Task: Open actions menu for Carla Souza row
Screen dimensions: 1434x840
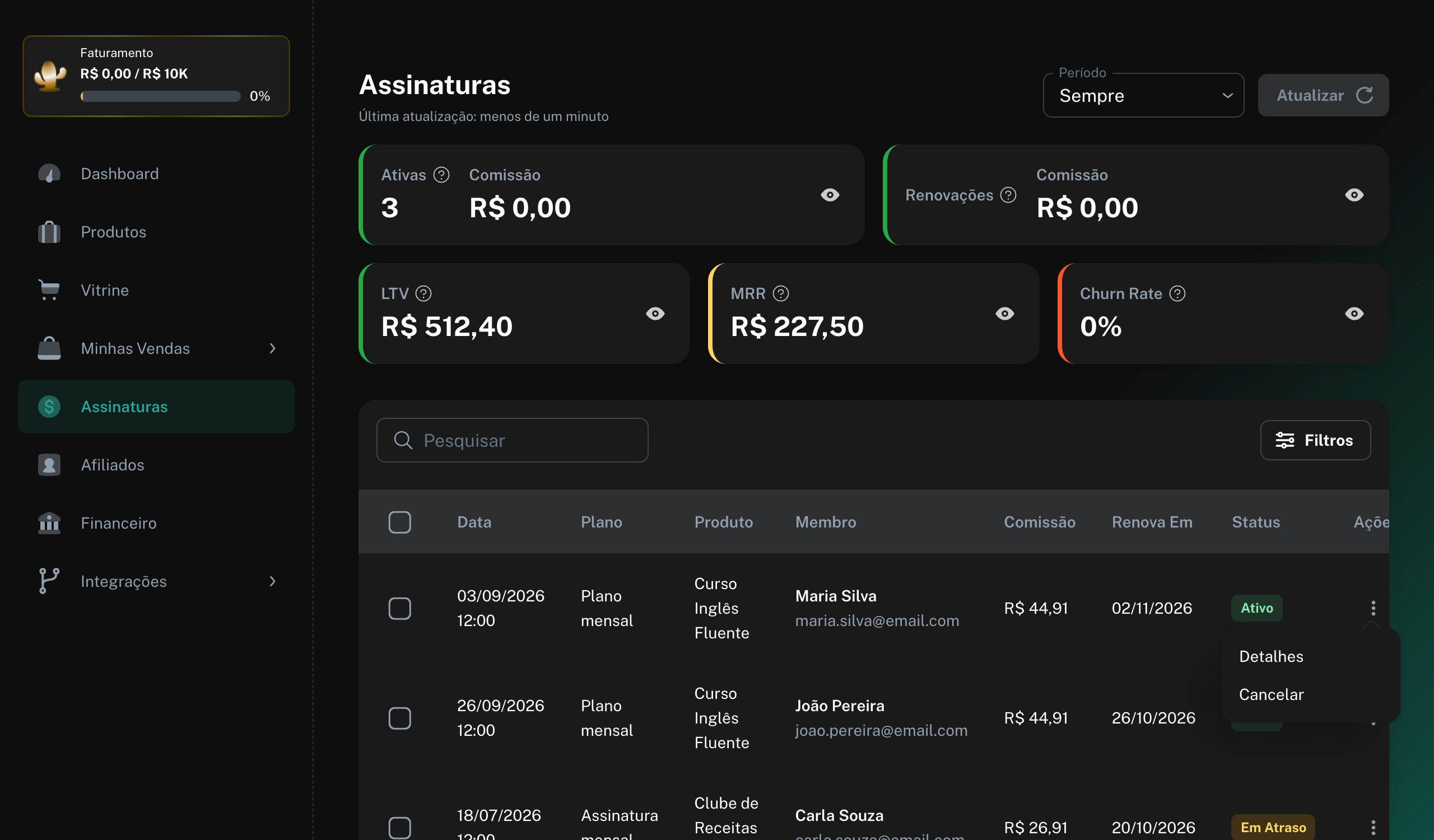Action: click(1373, 828)
